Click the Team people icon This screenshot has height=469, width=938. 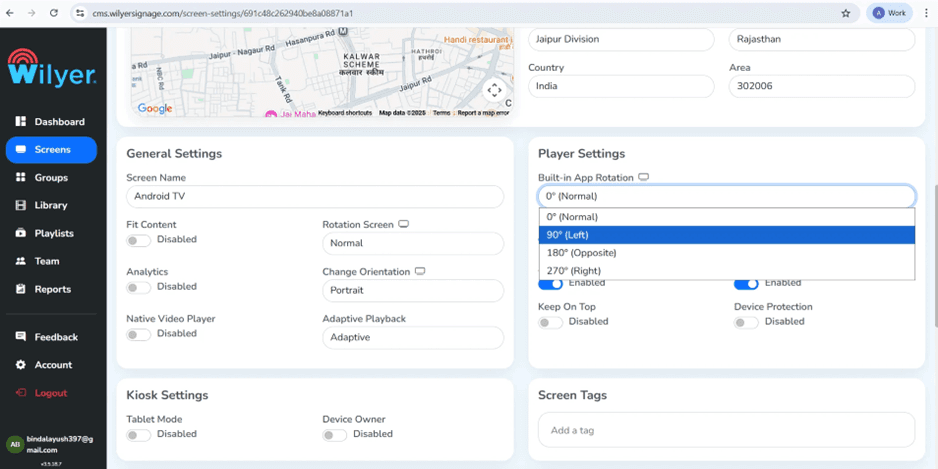21,261
